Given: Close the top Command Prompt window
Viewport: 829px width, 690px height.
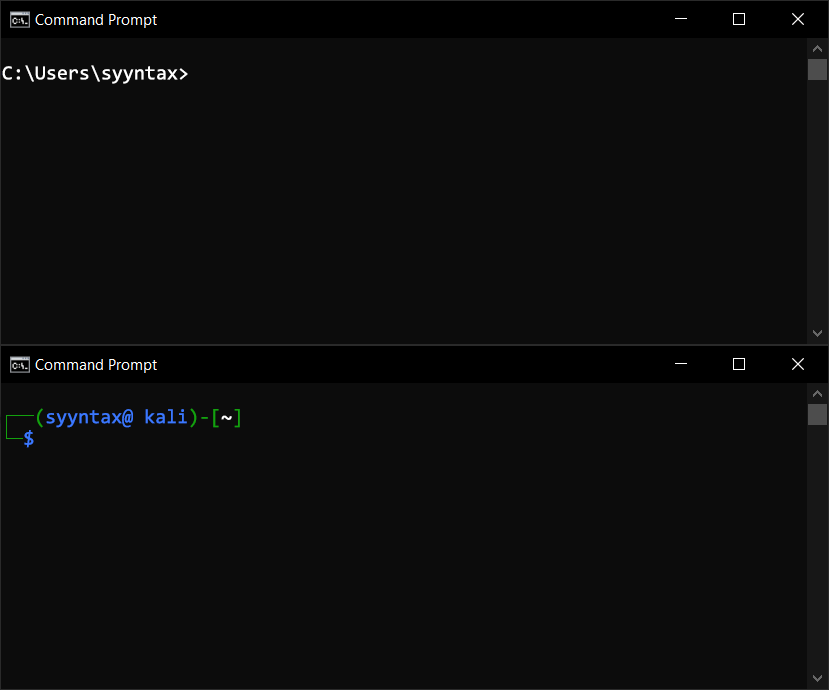Looking at the screenshot, I should (x=798, y=19).
